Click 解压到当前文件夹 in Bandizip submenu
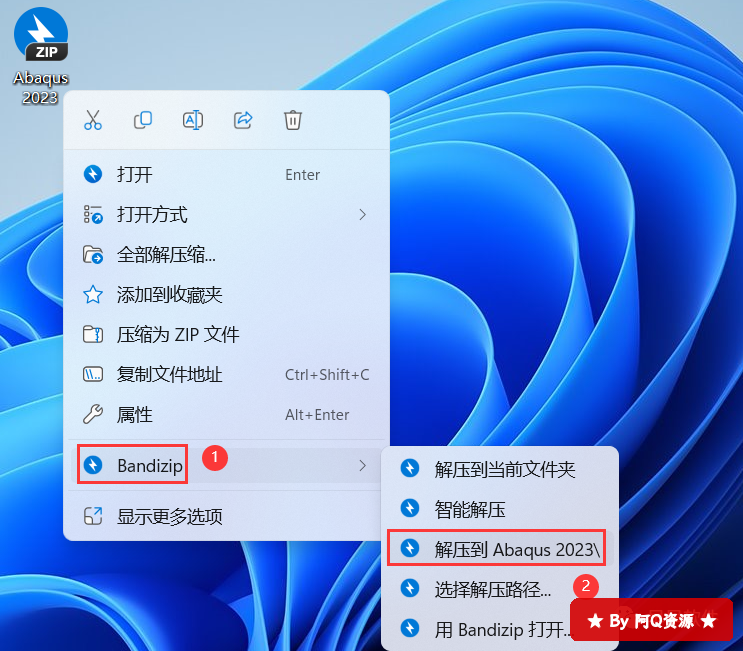The width and height of the screenshot is (743, 651). tap(505, 468)
